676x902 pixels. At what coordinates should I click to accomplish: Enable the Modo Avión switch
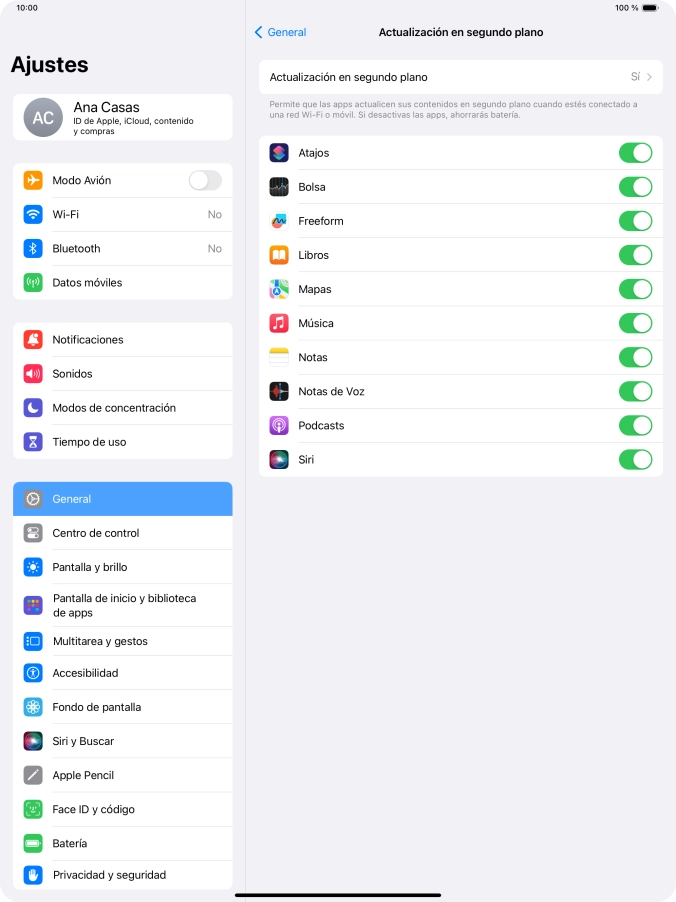tap(205, 181)
